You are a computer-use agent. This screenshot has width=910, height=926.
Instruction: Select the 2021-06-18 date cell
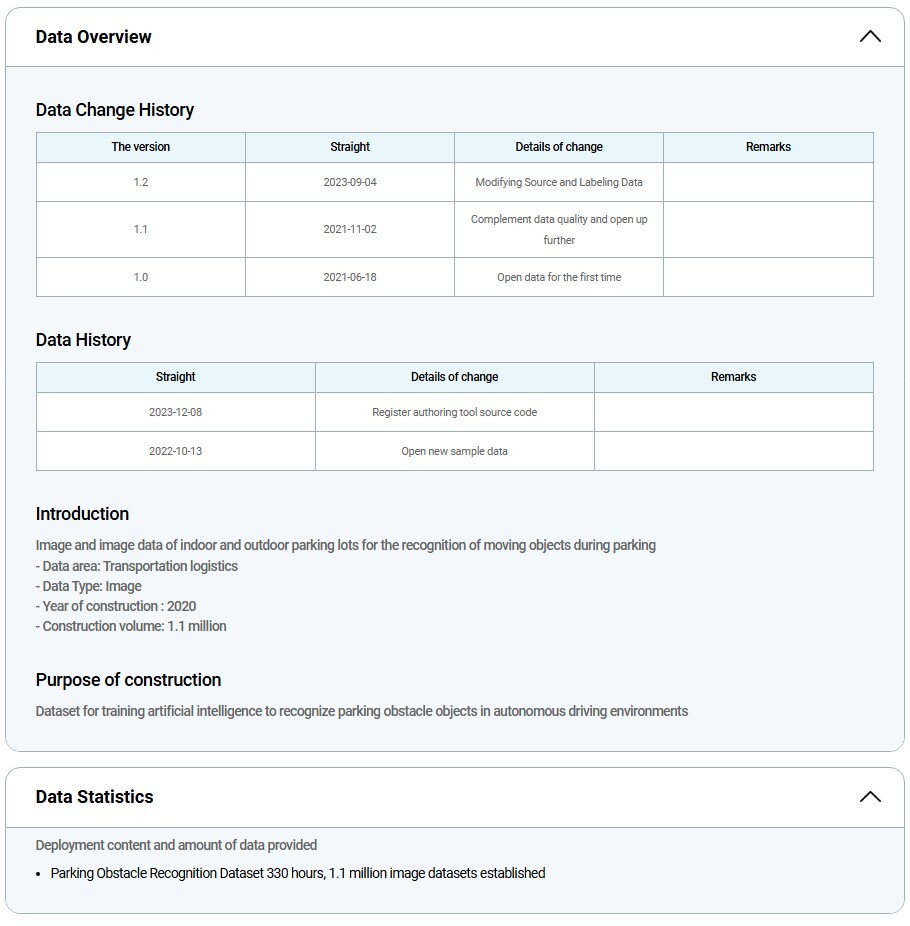(x=350, y=277)
